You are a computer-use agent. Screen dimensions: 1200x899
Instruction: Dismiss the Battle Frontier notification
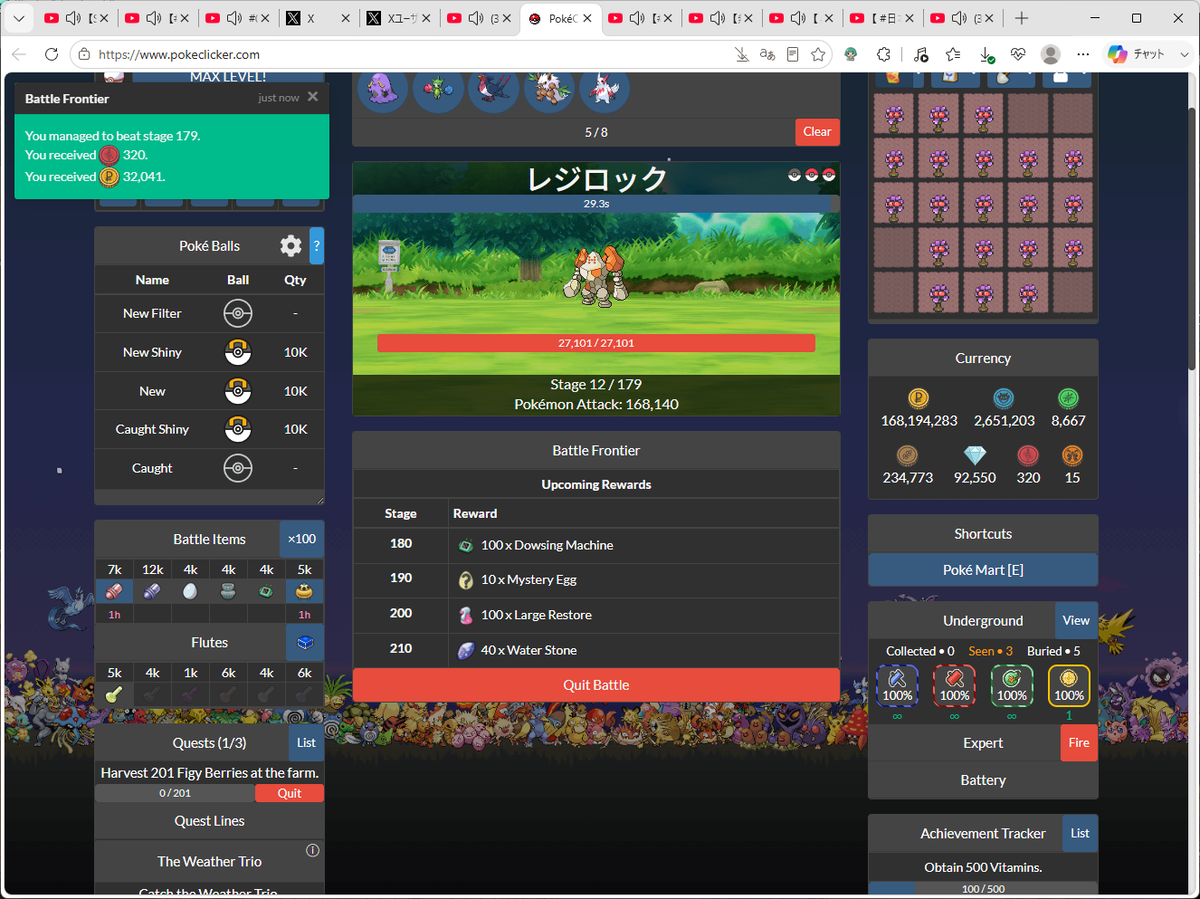(x=313, y=97)
